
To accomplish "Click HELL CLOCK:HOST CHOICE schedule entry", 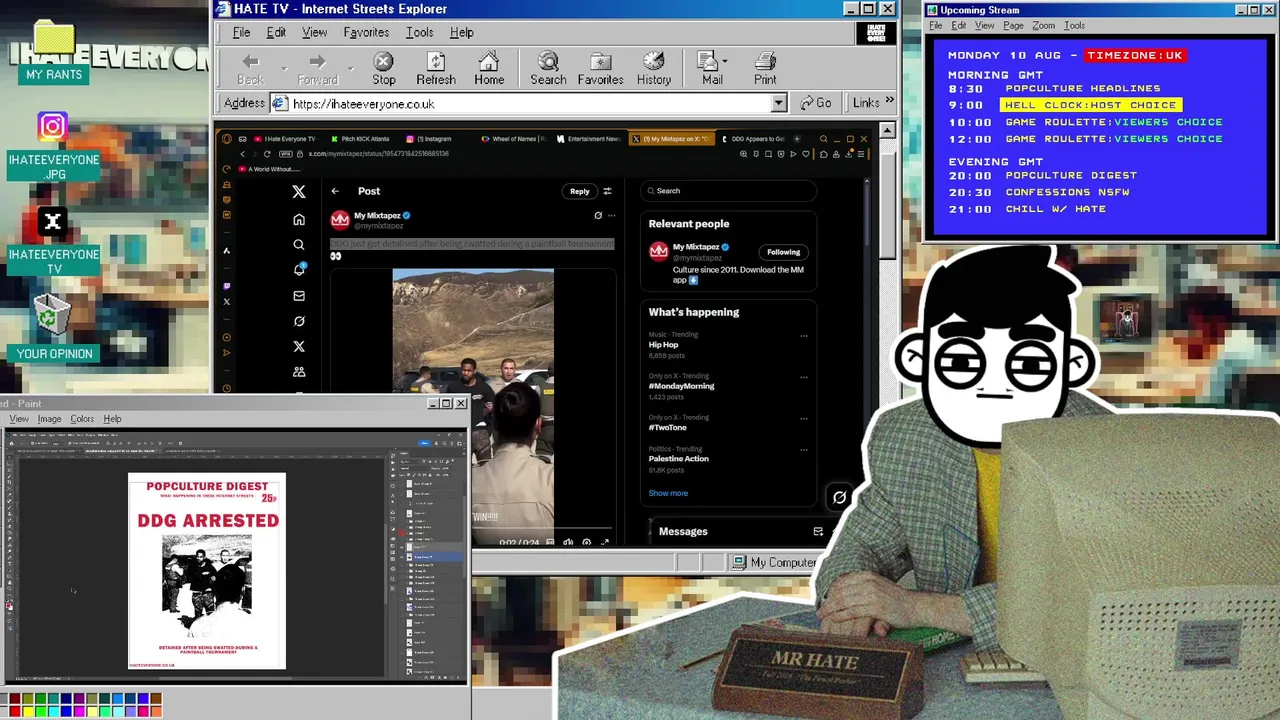I will point(1090,105).
